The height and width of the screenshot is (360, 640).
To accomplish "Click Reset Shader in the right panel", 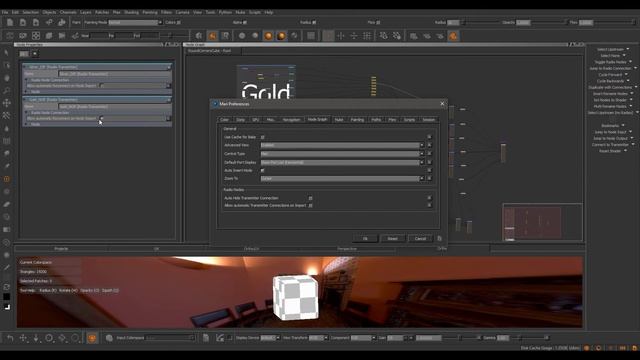I will (x=610, y=151).
